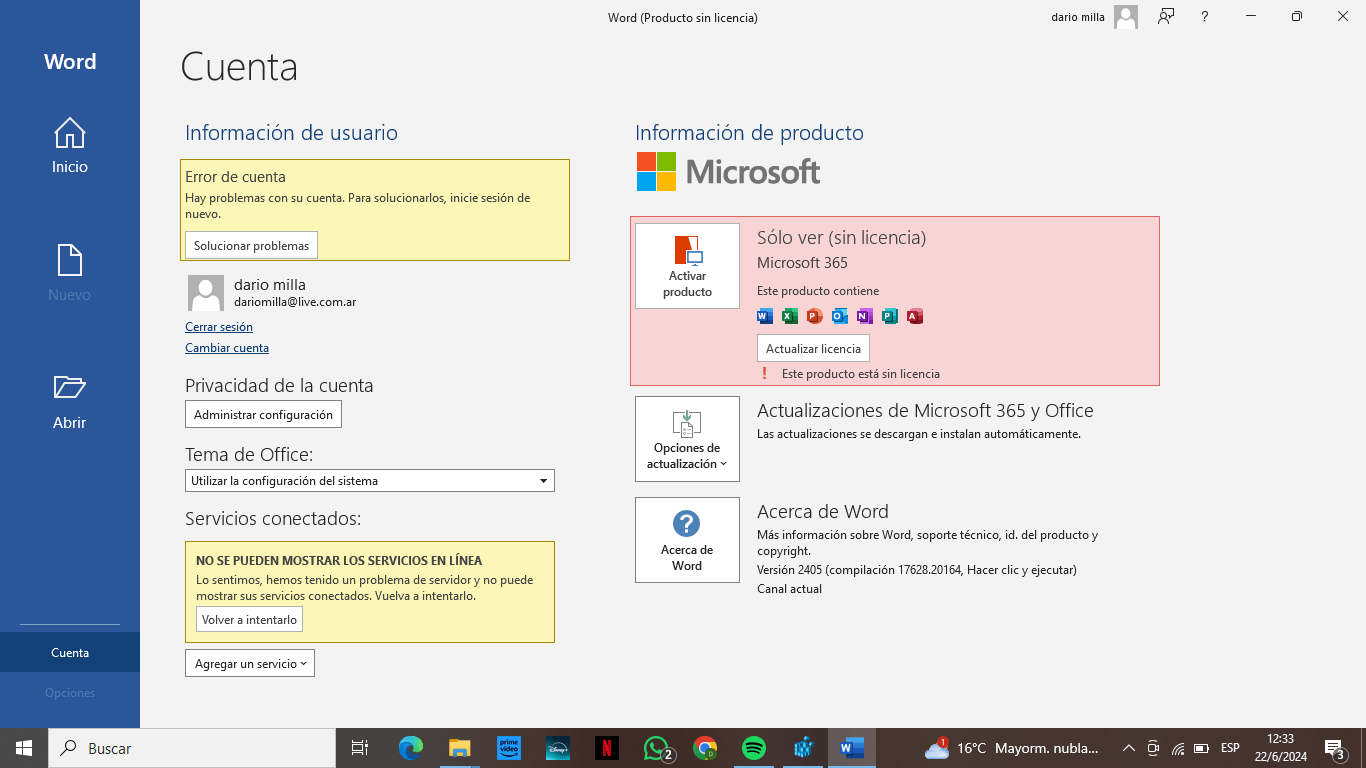Expand Agregar un servicio menu
Image resolution: width=1366 pixels, height=768 pixels.
click(x=250, y=663)
